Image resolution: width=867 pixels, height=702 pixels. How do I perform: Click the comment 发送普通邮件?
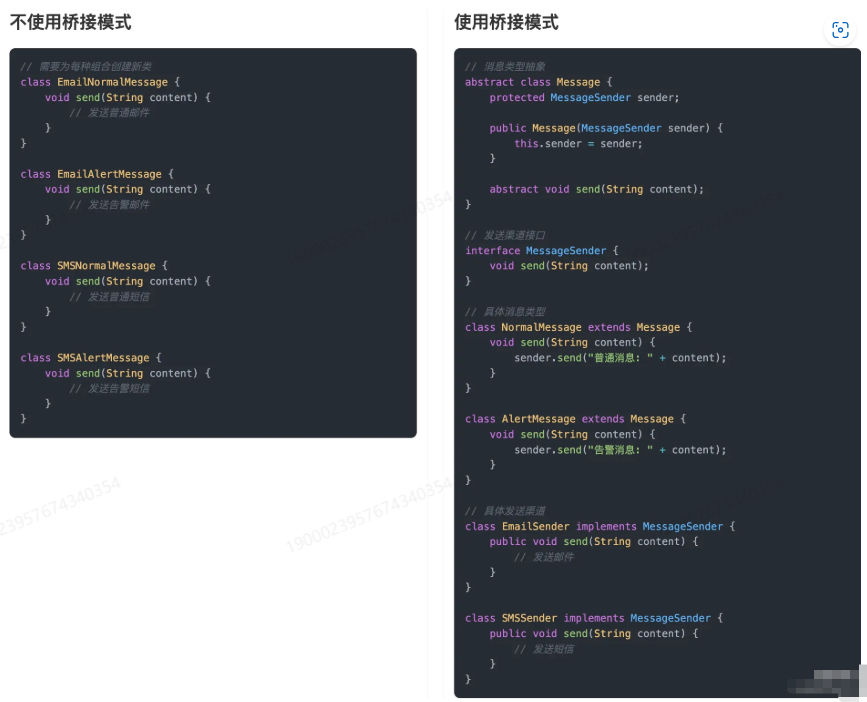(x=109, y=113)
